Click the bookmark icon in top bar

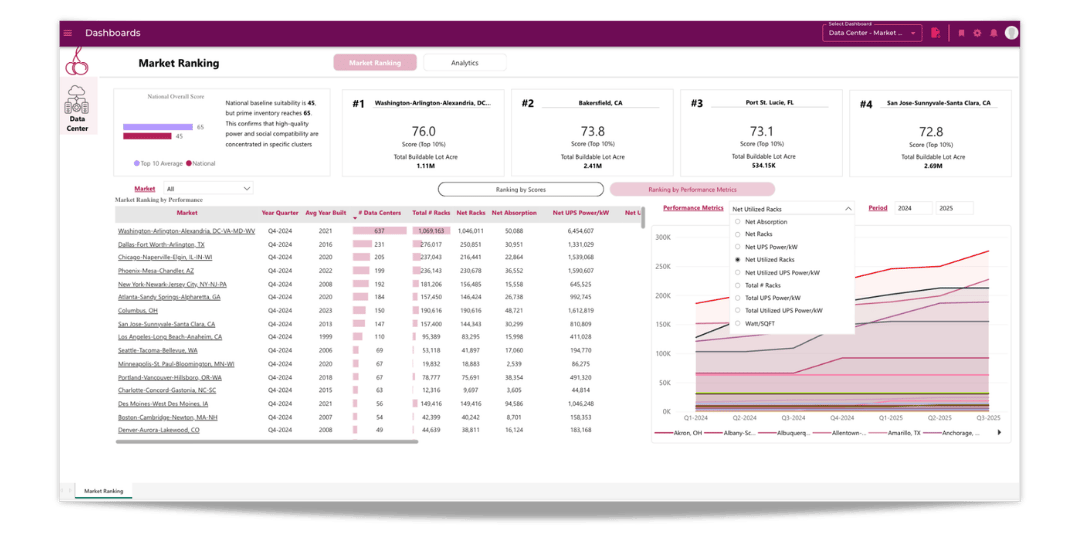[961, 33]
